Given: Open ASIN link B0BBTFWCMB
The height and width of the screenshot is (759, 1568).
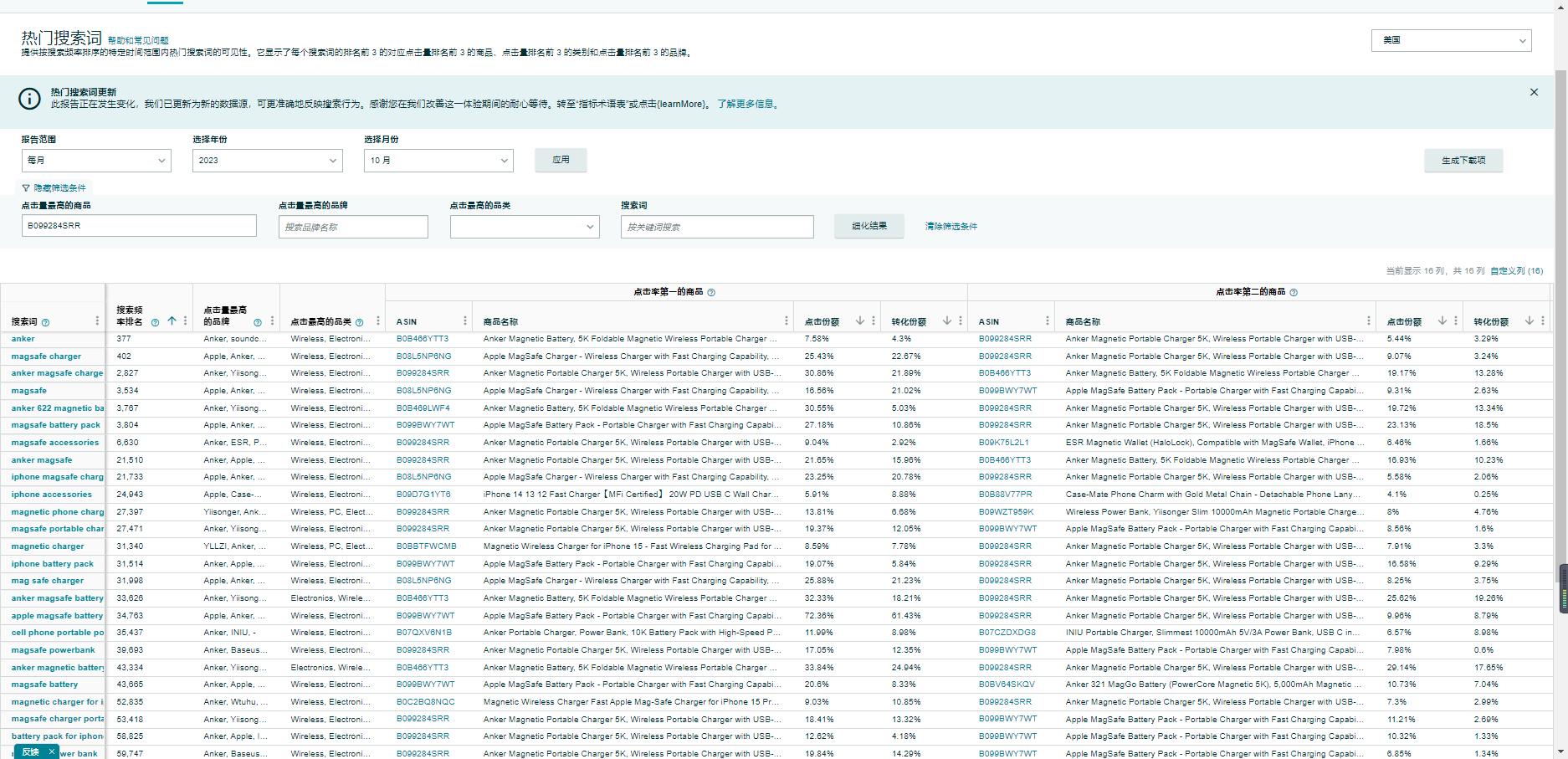Looking at the screenshot, I should click(x=427, y=546).
